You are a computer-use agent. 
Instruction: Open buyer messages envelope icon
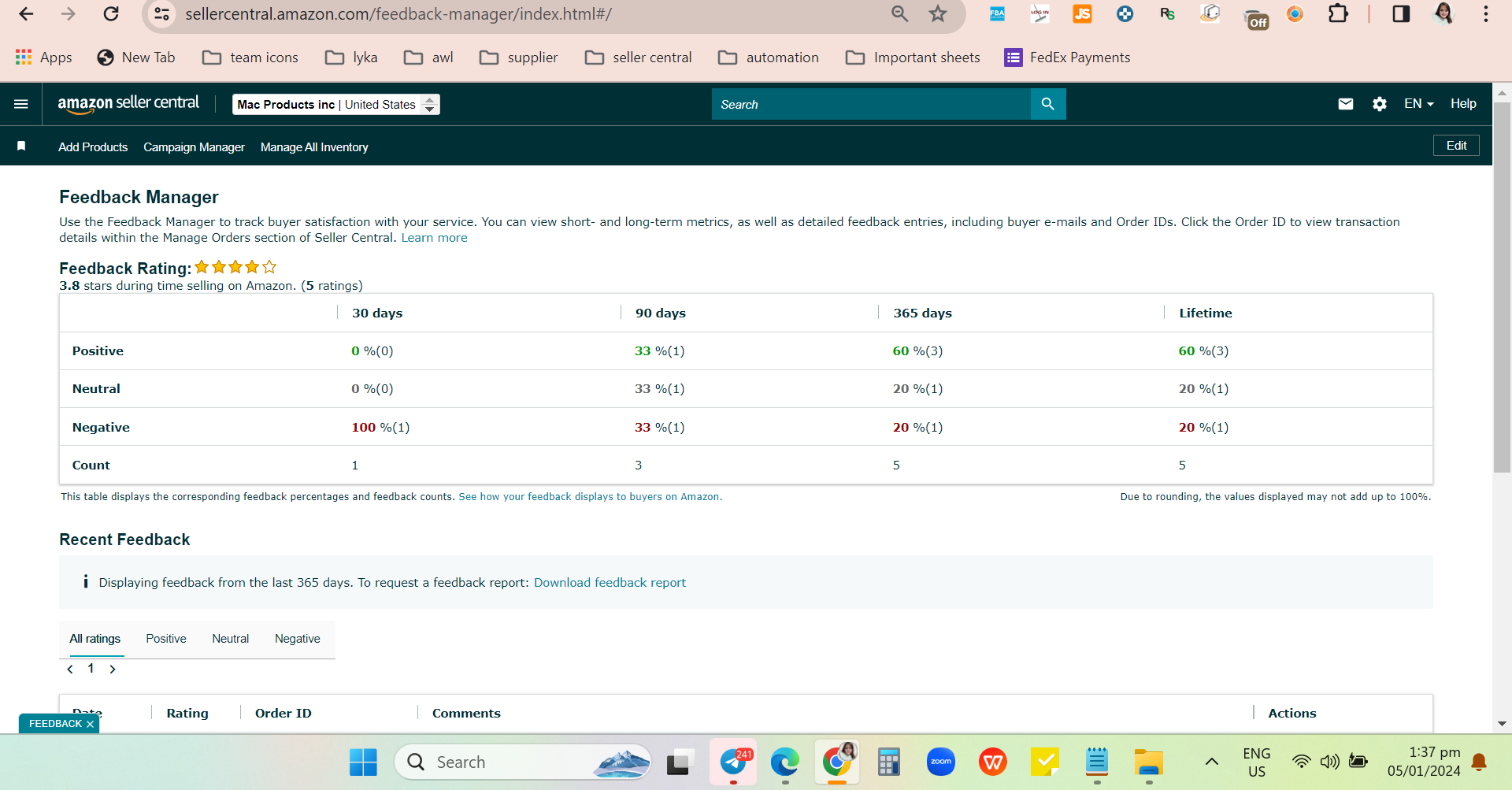[x=1346, y=104]
